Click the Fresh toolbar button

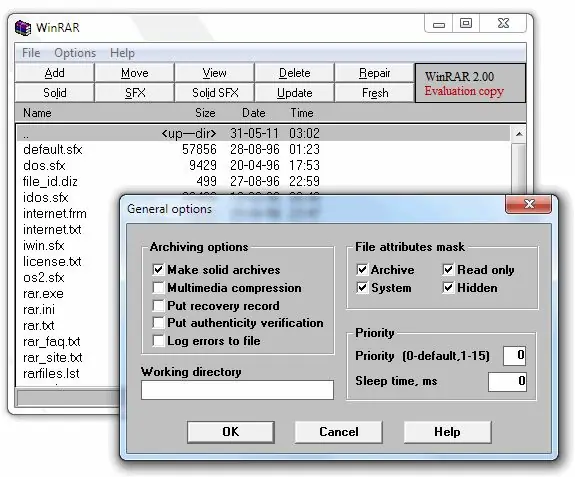point(374,93)
